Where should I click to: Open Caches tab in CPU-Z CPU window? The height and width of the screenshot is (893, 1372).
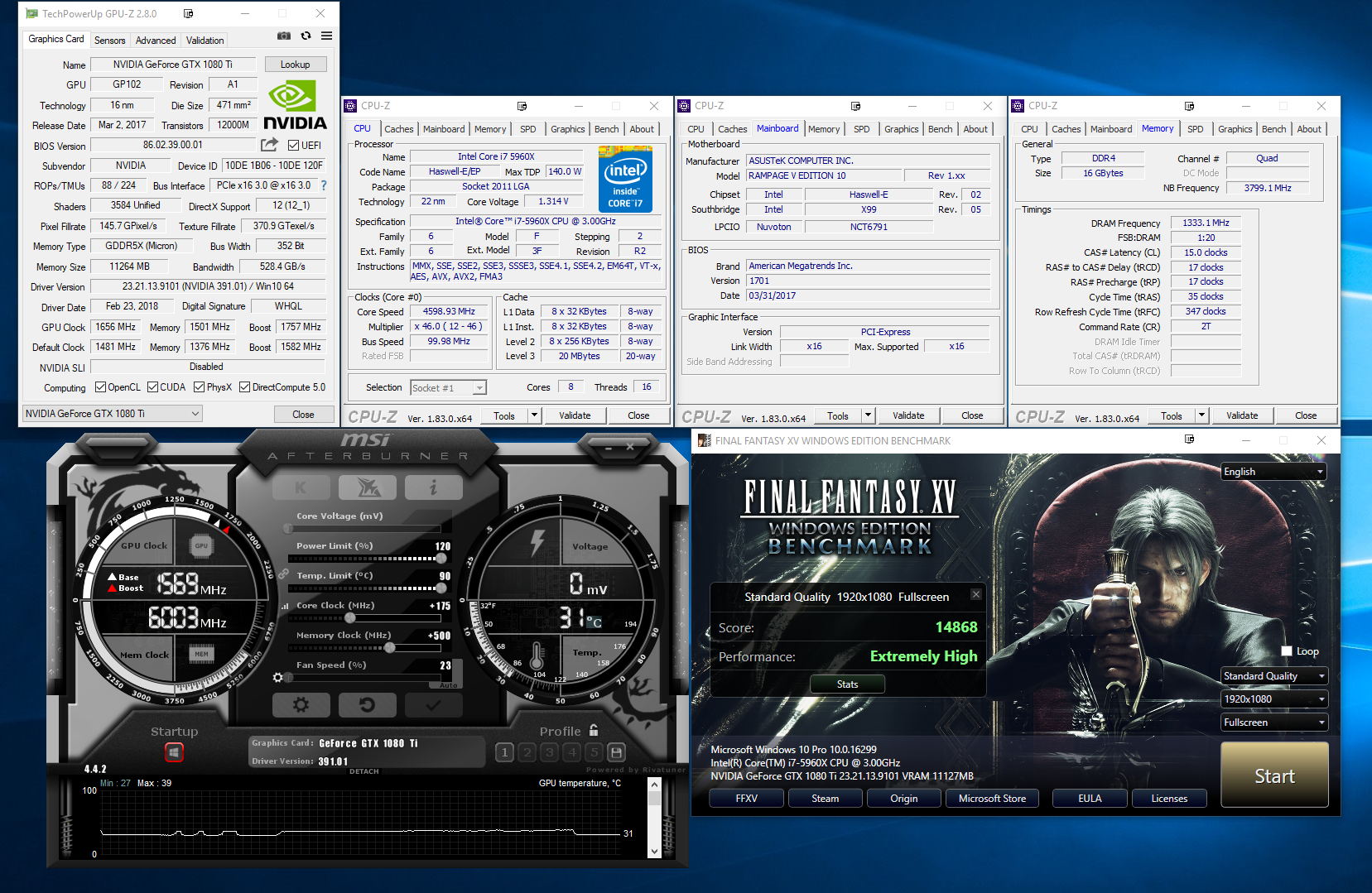(398, 128)
